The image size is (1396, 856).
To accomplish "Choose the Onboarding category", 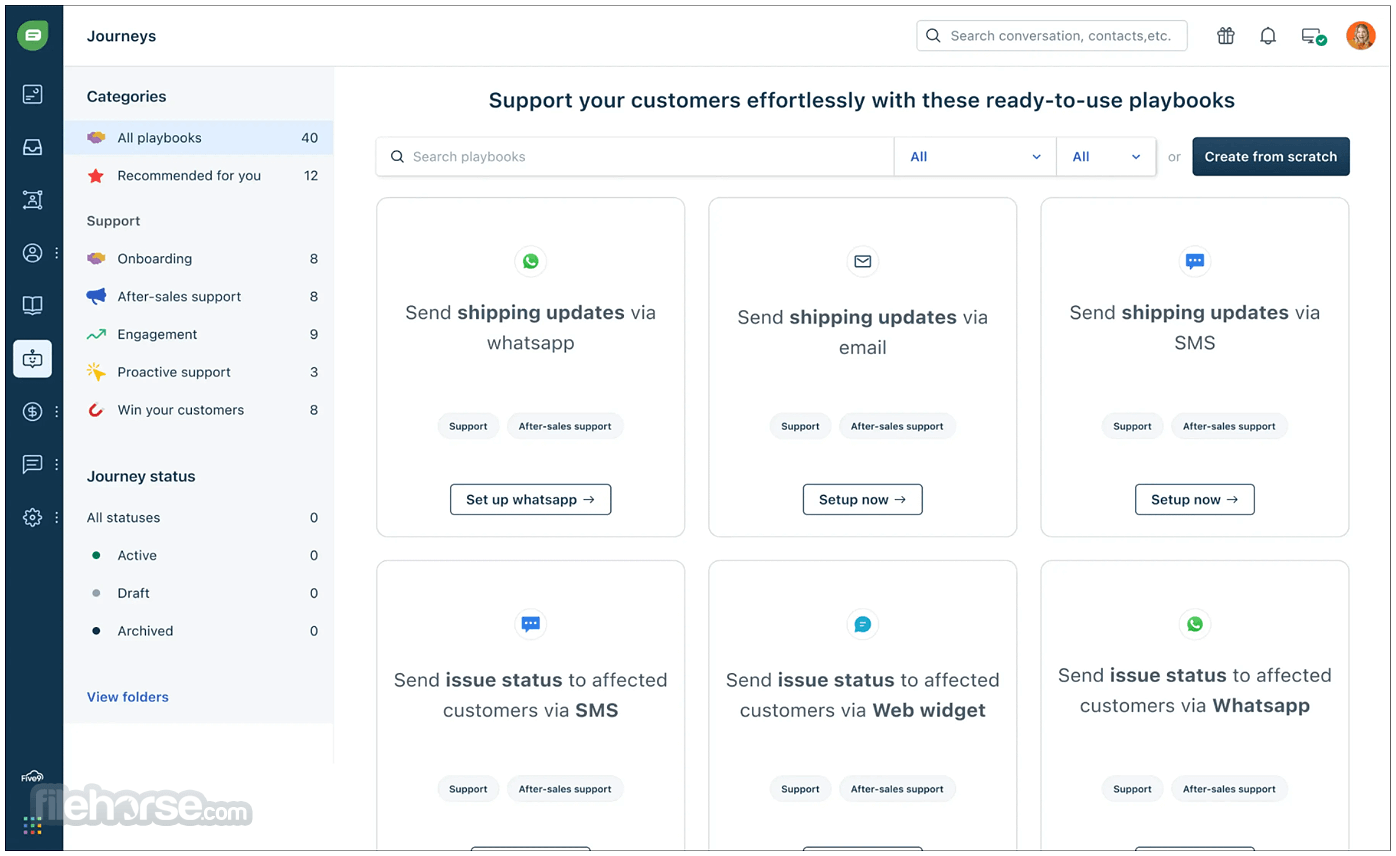I will [x=199, y=259].
